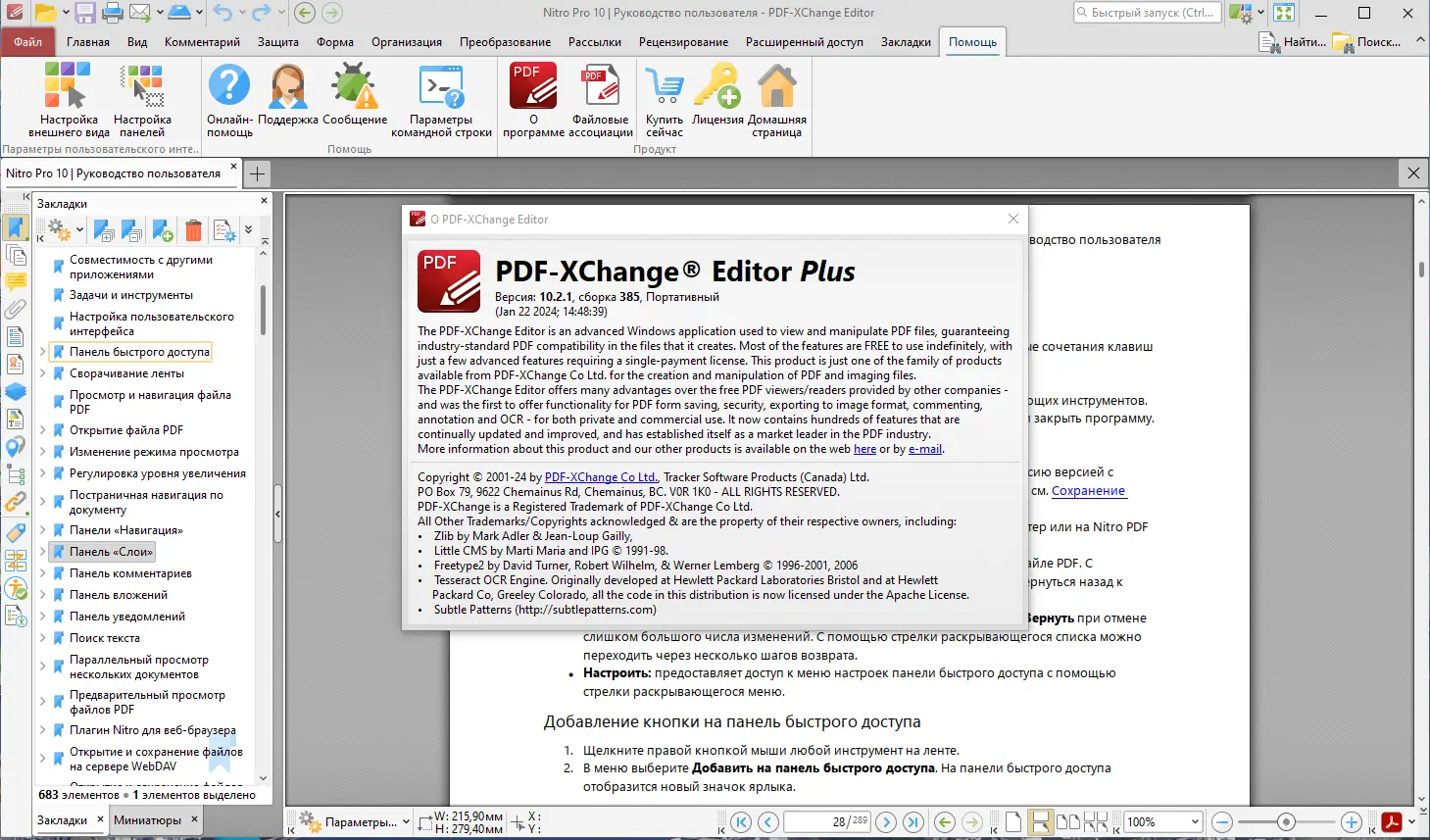
Task: Open the Attachments paperclip pane icon
Action: [x=16, y=310]
